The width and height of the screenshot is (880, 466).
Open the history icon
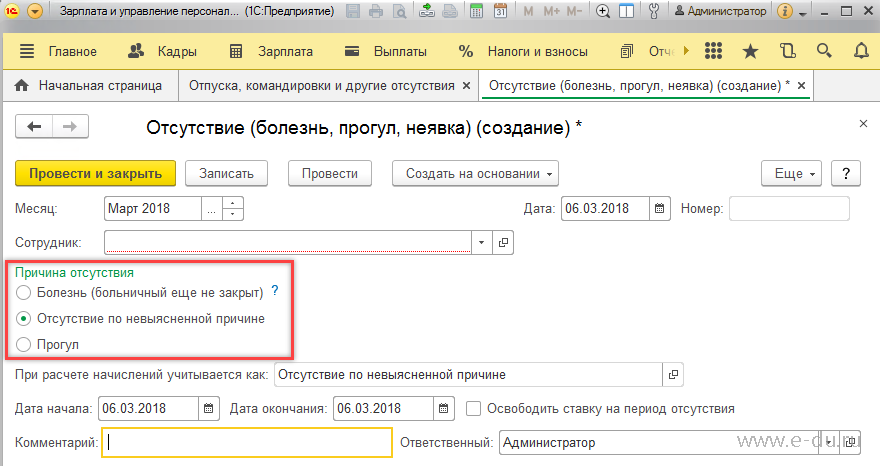pyautogui.click(x=787, y=51)
